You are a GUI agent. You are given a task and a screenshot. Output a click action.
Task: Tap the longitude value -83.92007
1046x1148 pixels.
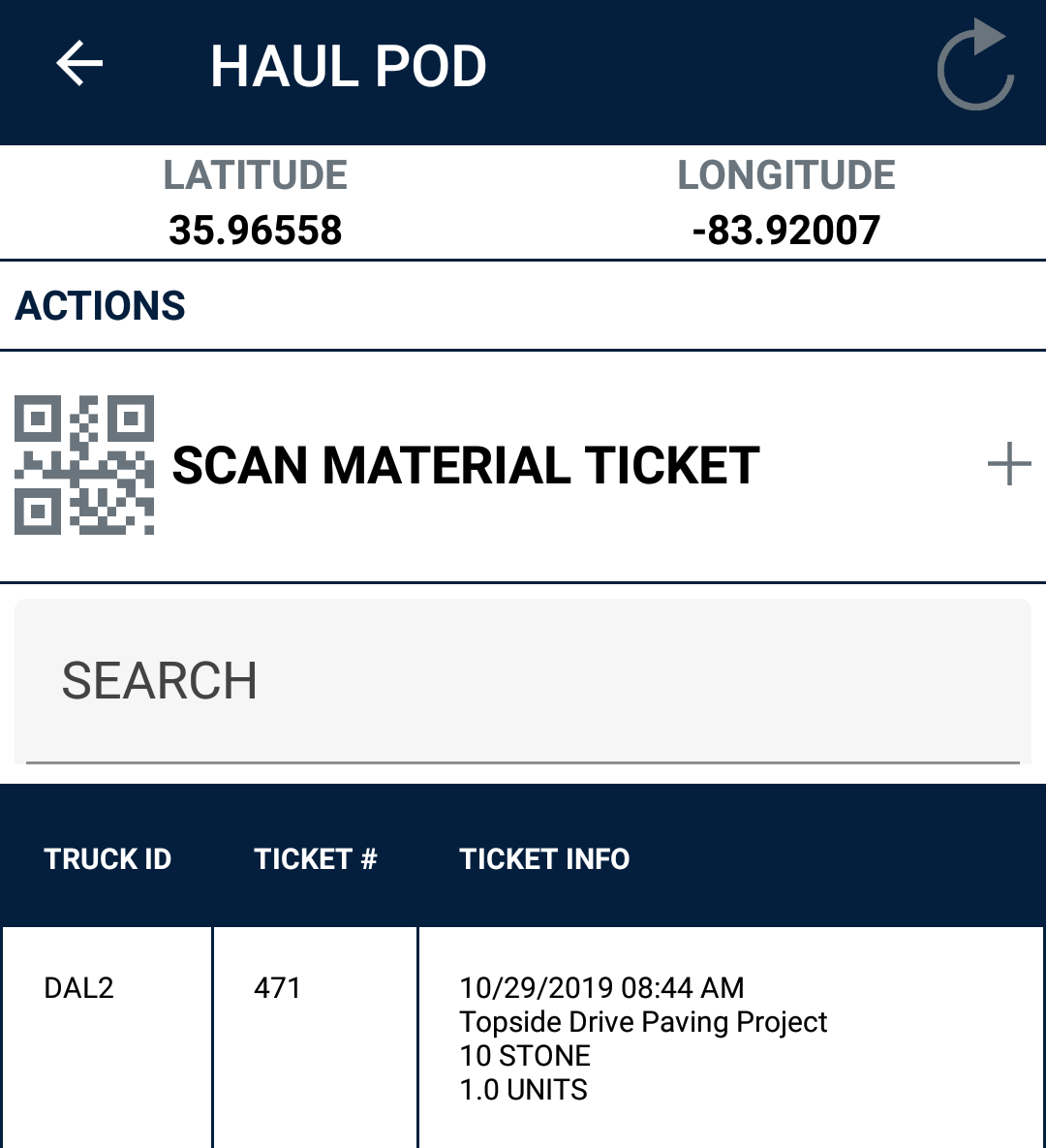(786, 231)
